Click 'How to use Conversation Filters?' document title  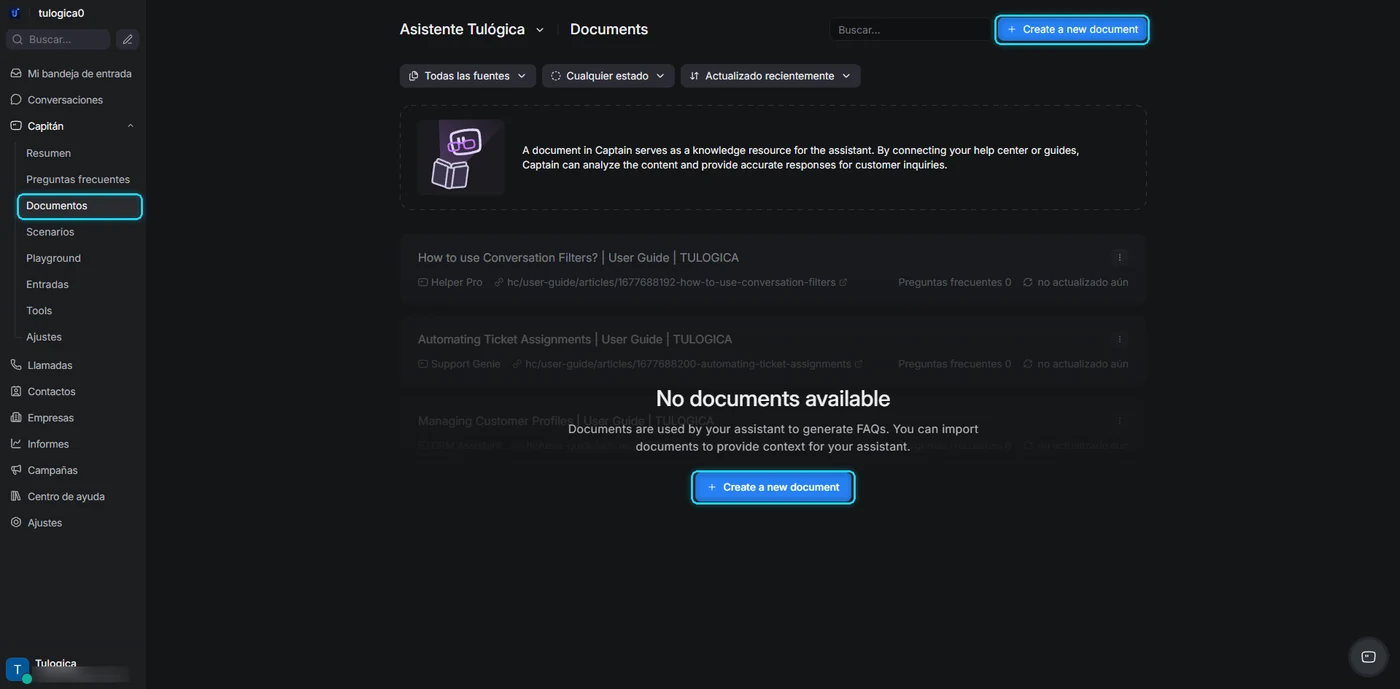point(578,257)
